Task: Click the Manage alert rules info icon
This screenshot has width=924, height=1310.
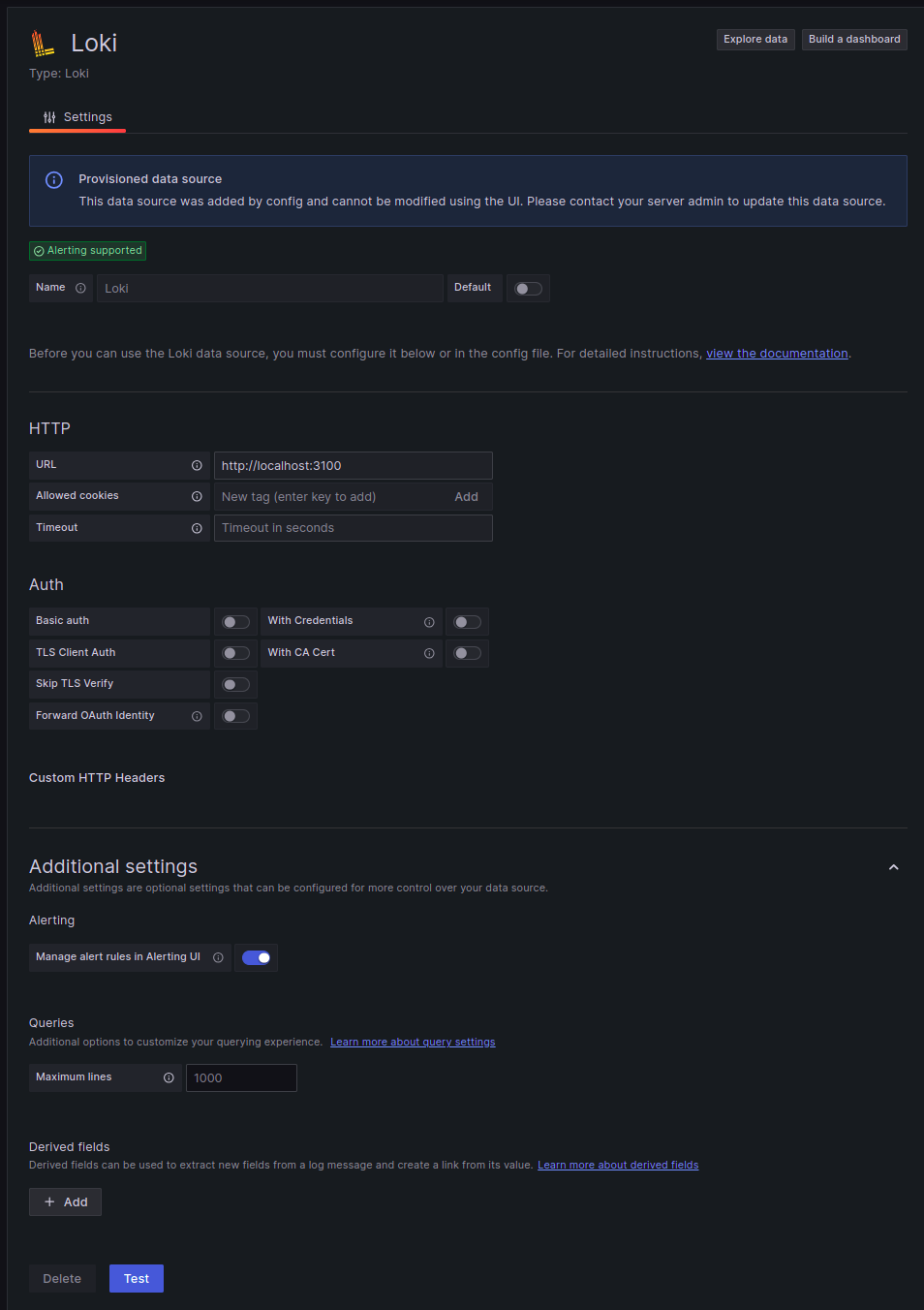Action: click(x=217, y=957)
